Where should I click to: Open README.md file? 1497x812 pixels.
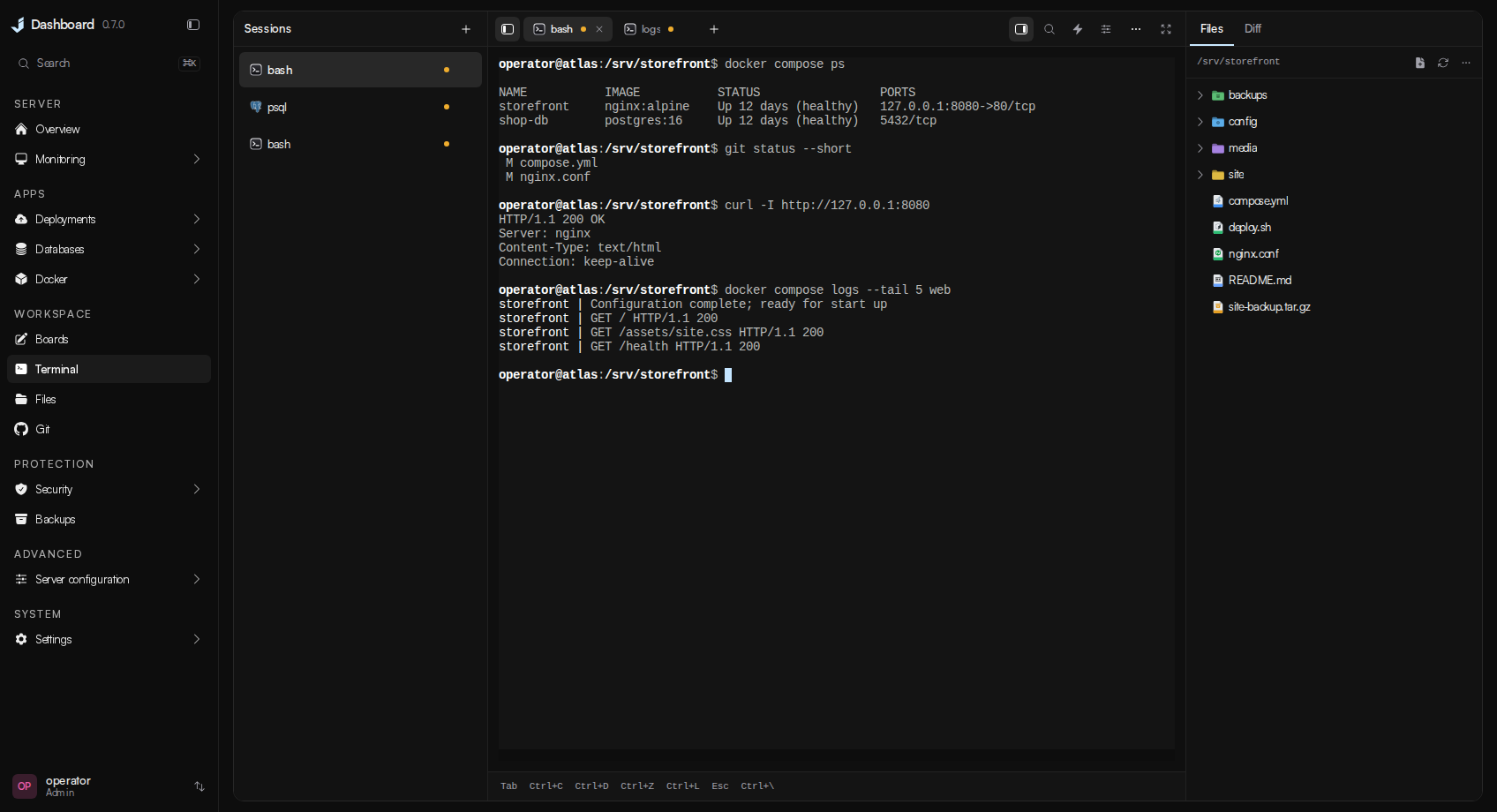point(1334,281)
